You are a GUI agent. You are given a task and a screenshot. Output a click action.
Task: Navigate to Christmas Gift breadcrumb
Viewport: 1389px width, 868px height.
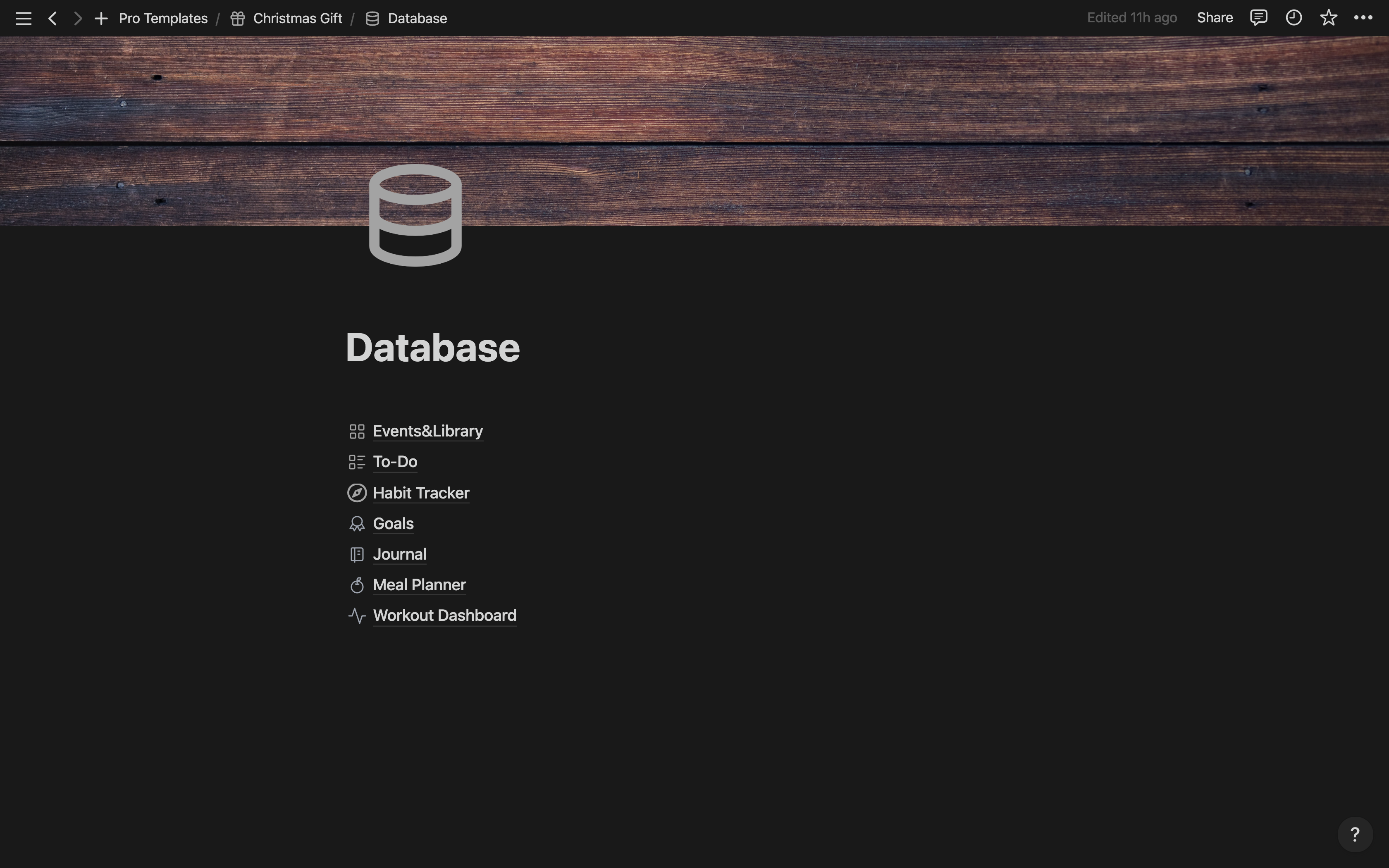(297, 18)
